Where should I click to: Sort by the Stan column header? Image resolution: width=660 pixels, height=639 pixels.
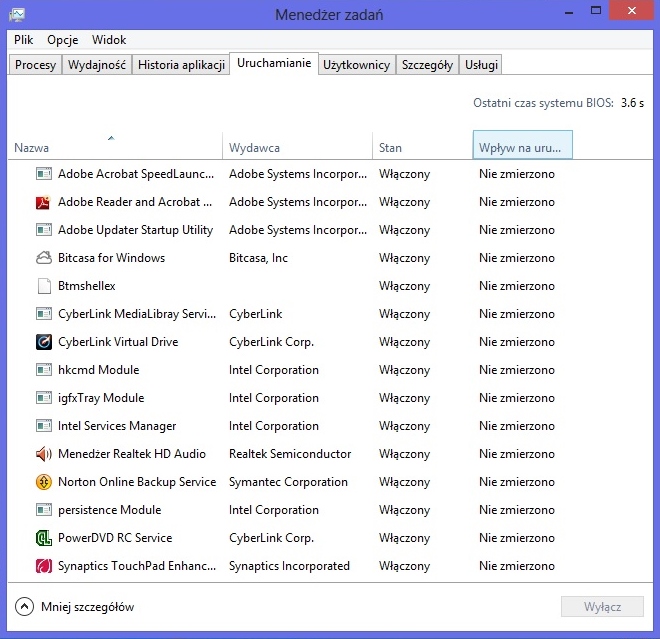pyautogui.click(x=423, y=145)
